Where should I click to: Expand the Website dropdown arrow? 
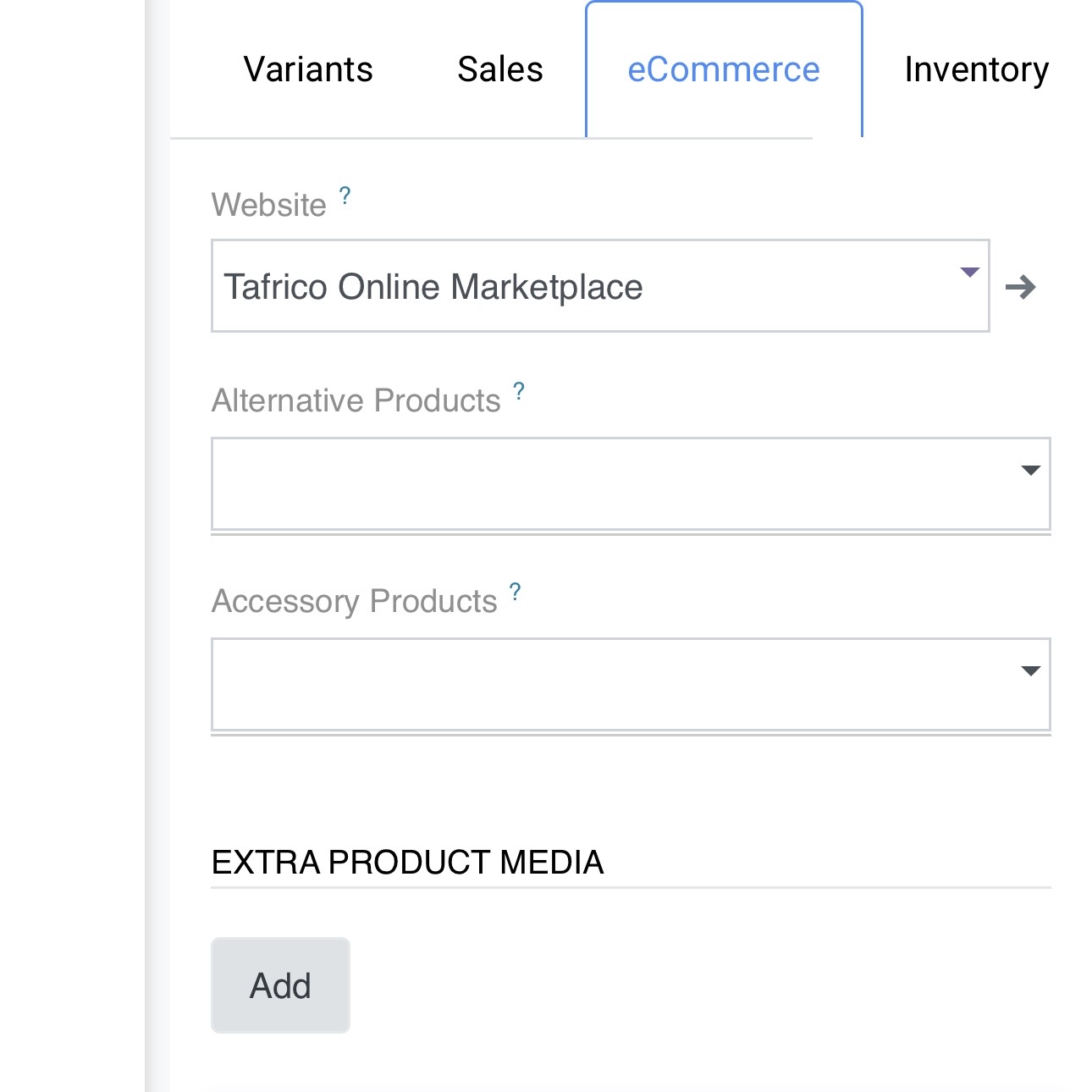click(969, 273)
